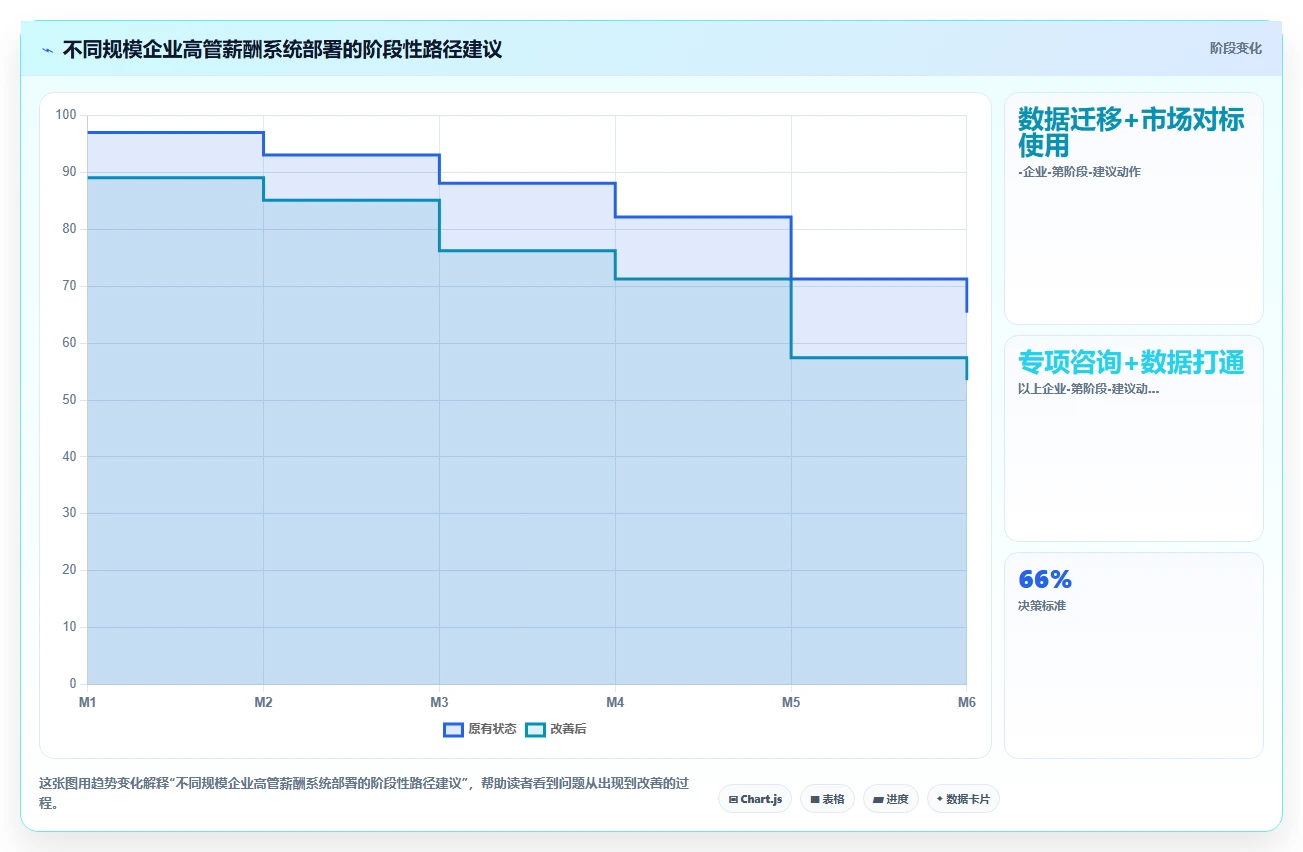Click the Chart.js tag chip
The height and width of the screenshot is (852, 1303).
tap(755, 799)
